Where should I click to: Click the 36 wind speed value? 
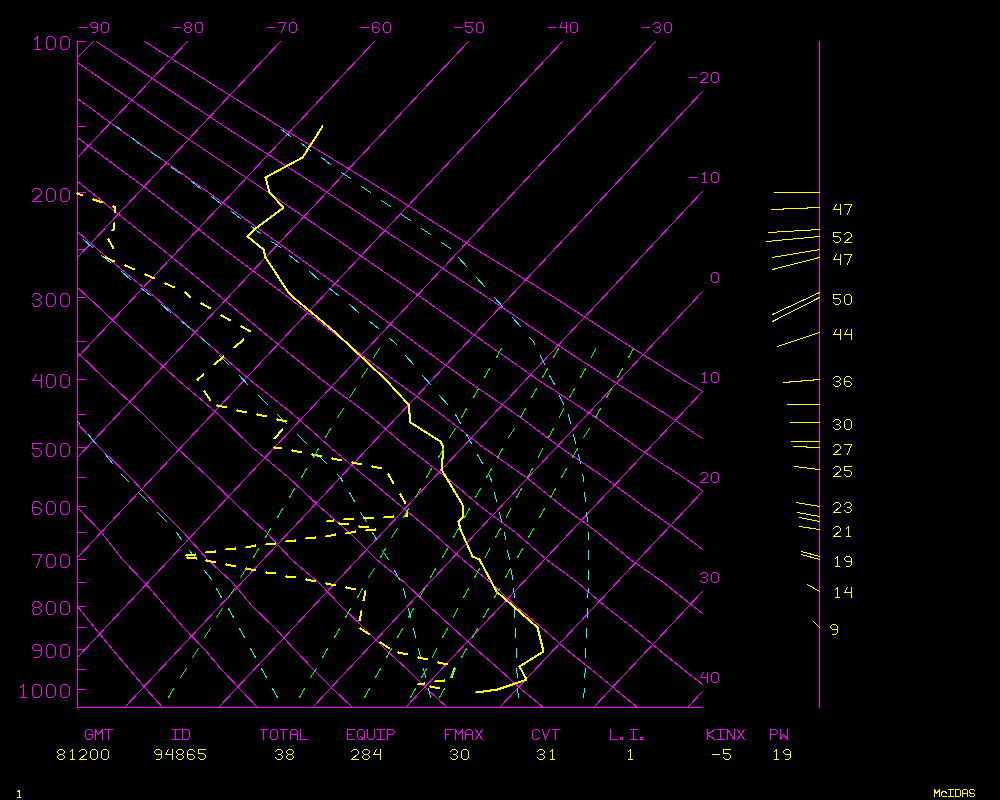click(x=842, y=382)
